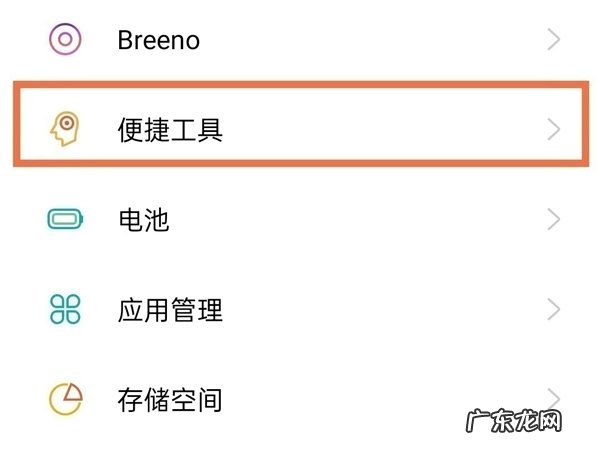Click the green battery icon
Viewport: 600px width, 450px height.
pyautogui.click(x=65, y=220)
